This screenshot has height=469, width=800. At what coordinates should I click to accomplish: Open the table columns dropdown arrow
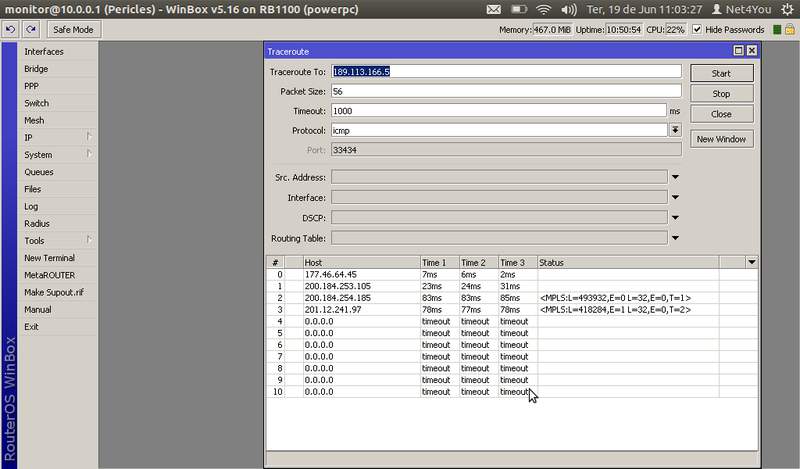point(752,262)
